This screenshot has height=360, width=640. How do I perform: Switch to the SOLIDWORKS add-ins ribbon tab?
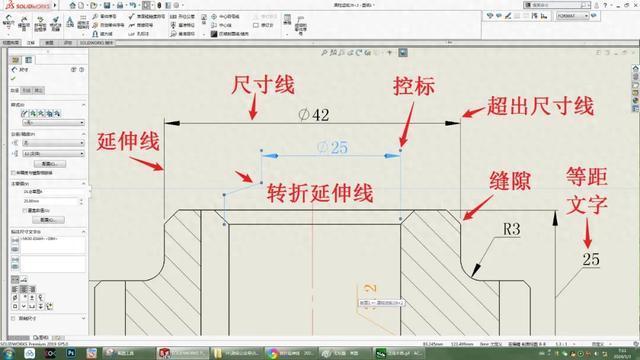(x=96, y=42)
